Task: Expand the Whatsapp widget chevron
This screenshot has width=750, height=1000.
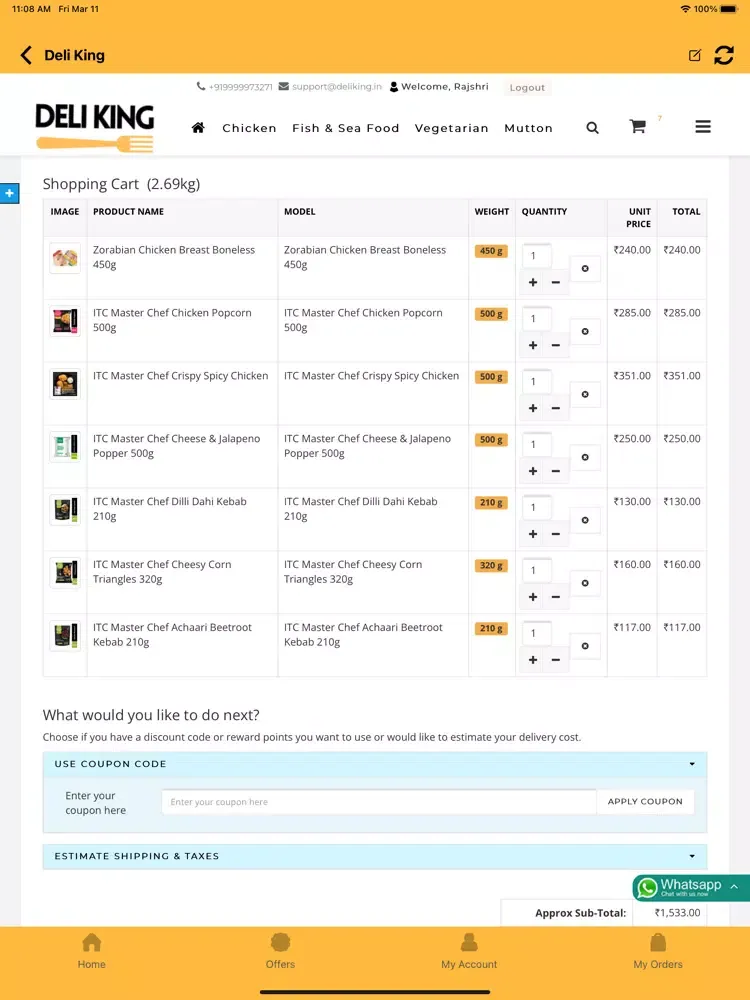Action: pos(734,886)
